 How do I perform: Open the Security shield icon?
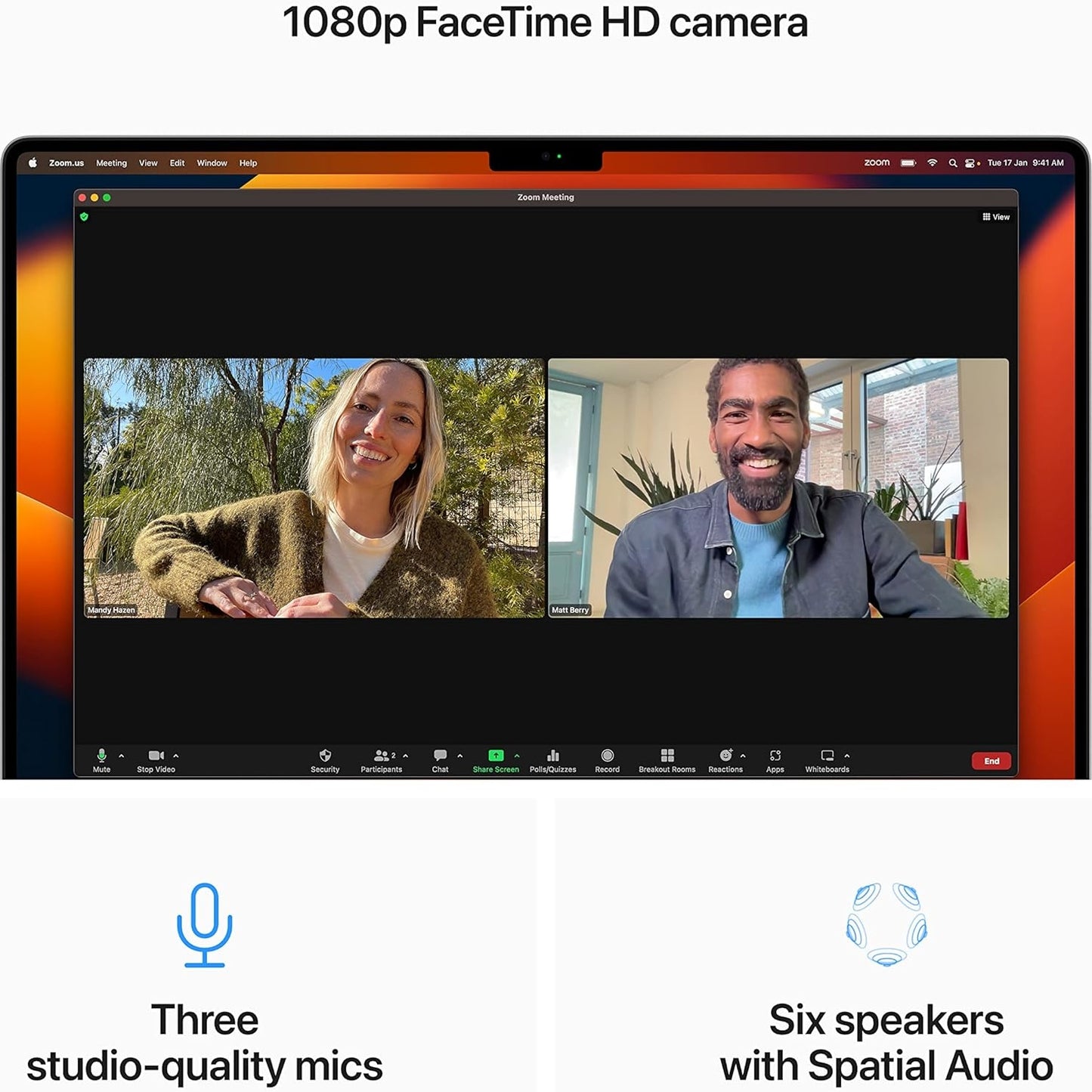pyautogui.click(x=325, y=756)
